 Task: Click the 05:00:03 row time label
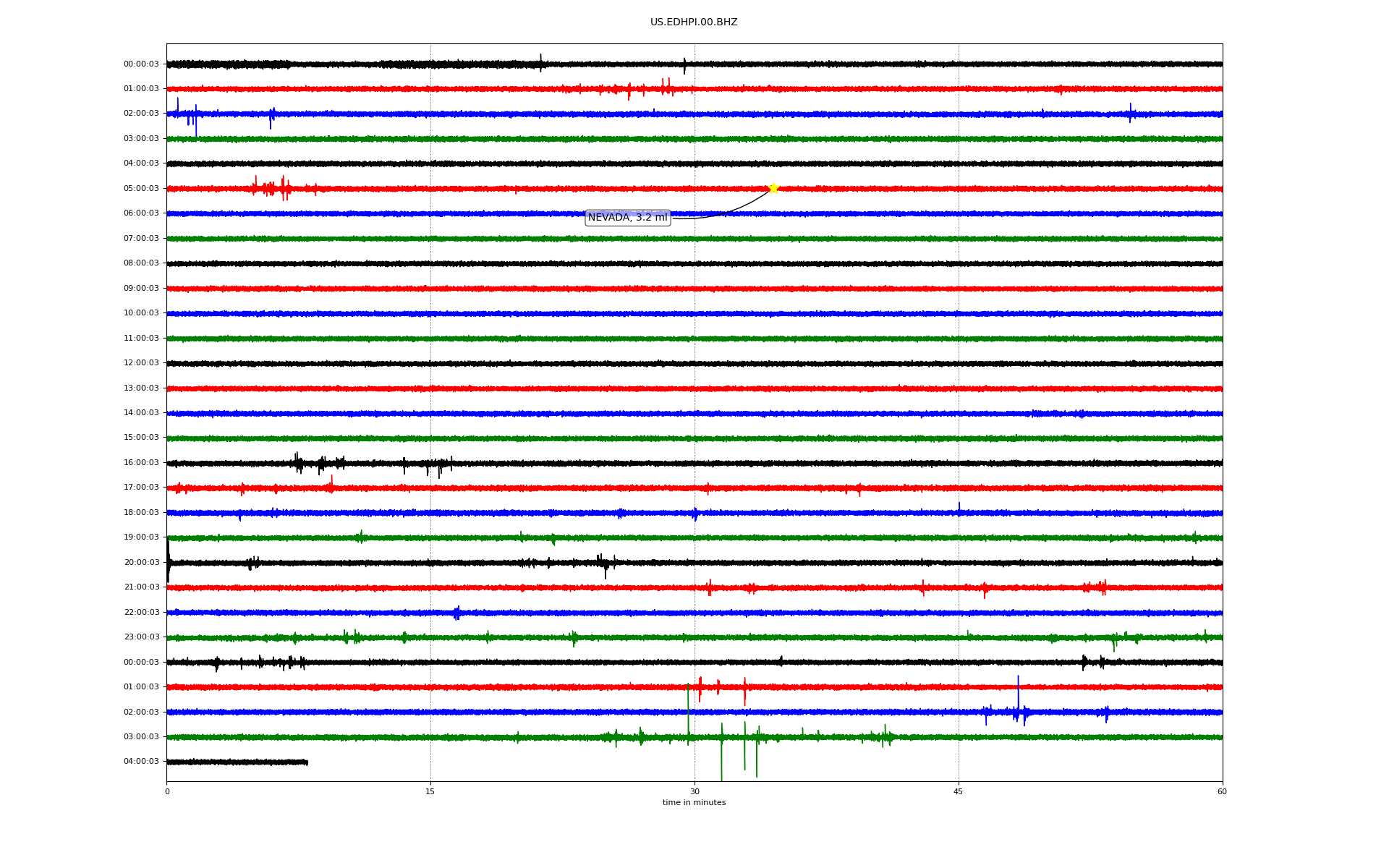pos(141,189)
